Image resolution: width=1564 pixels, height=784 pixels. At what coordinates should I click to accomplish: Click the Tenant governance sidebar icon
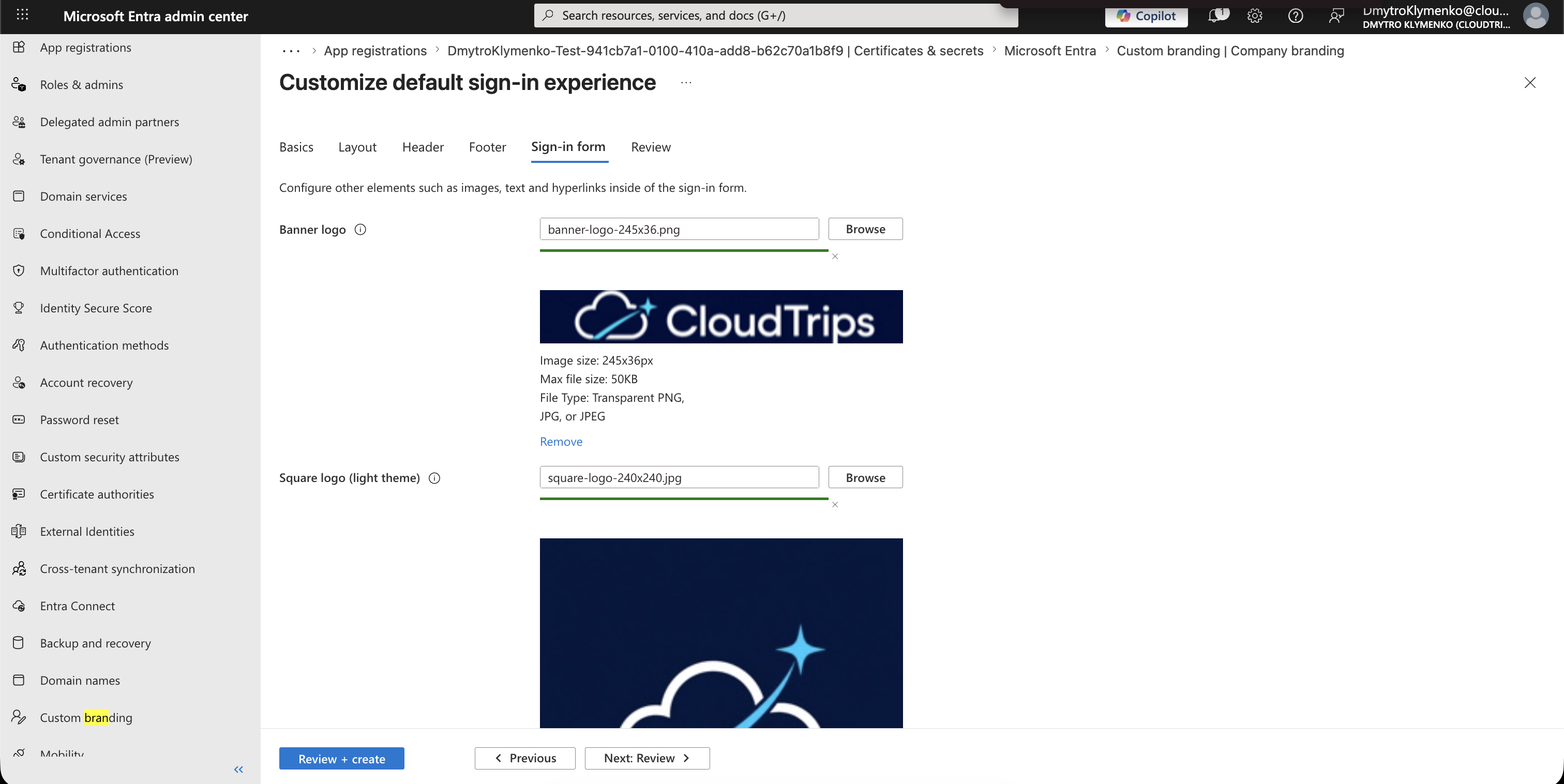click(19, 158)
